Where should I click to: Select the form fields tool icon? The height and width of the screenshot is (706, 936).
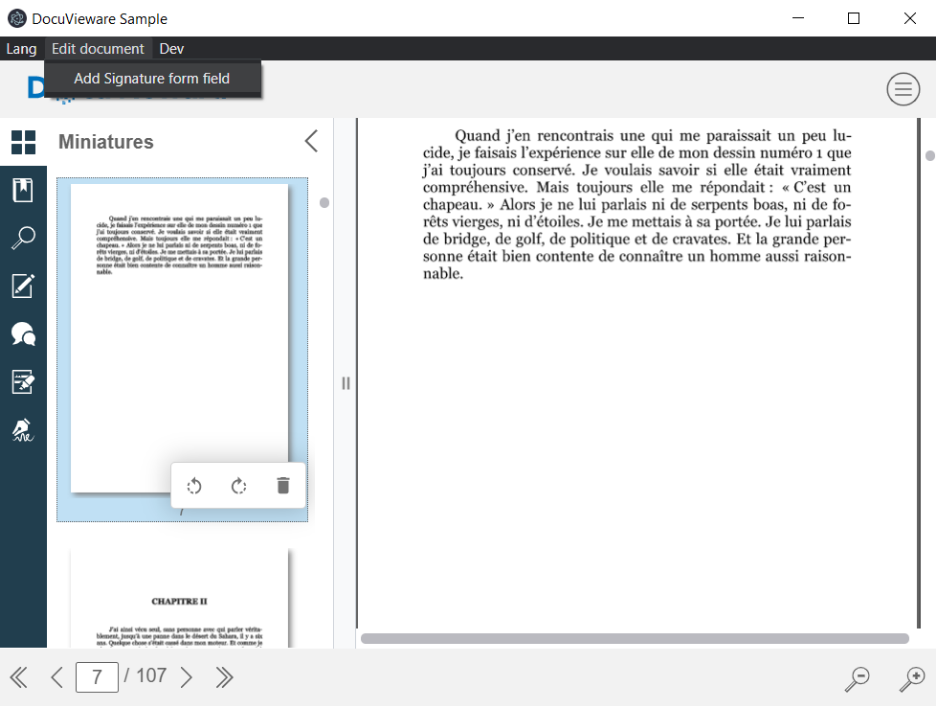tap(22, 382)
